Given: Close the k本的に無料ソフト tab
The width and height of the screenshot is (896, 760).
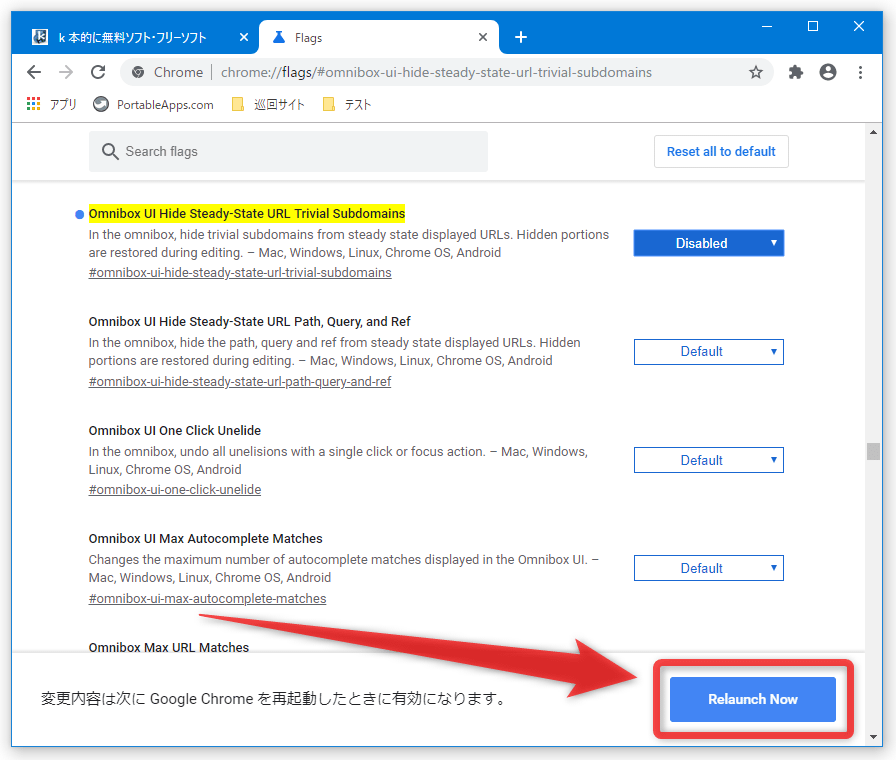Looking at the screenshot, I should point(244,37).
